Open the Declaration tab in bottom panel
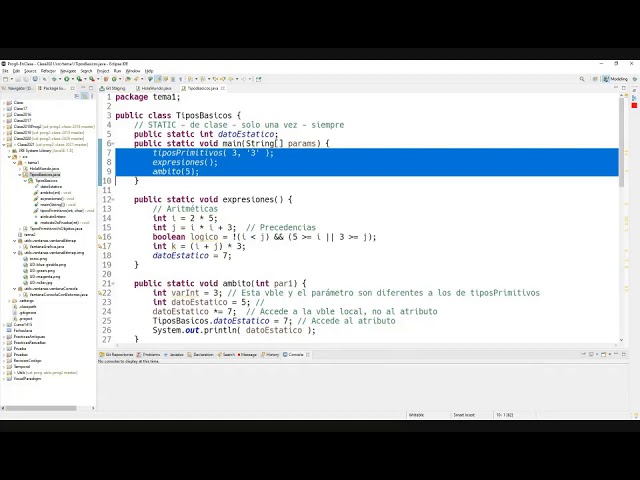640x480 pixels. 200,355
